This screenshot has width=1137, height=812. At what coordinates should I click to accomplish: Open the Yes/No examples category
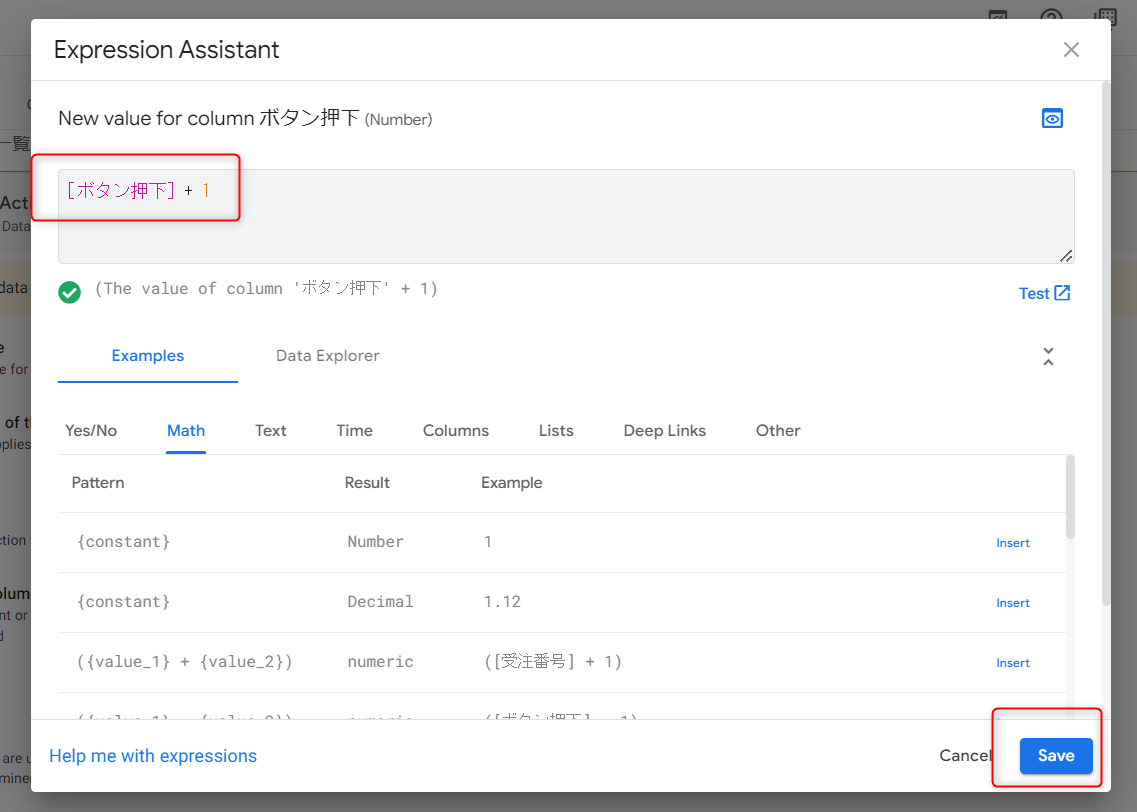pyautogui.click(x=91, y=431)
